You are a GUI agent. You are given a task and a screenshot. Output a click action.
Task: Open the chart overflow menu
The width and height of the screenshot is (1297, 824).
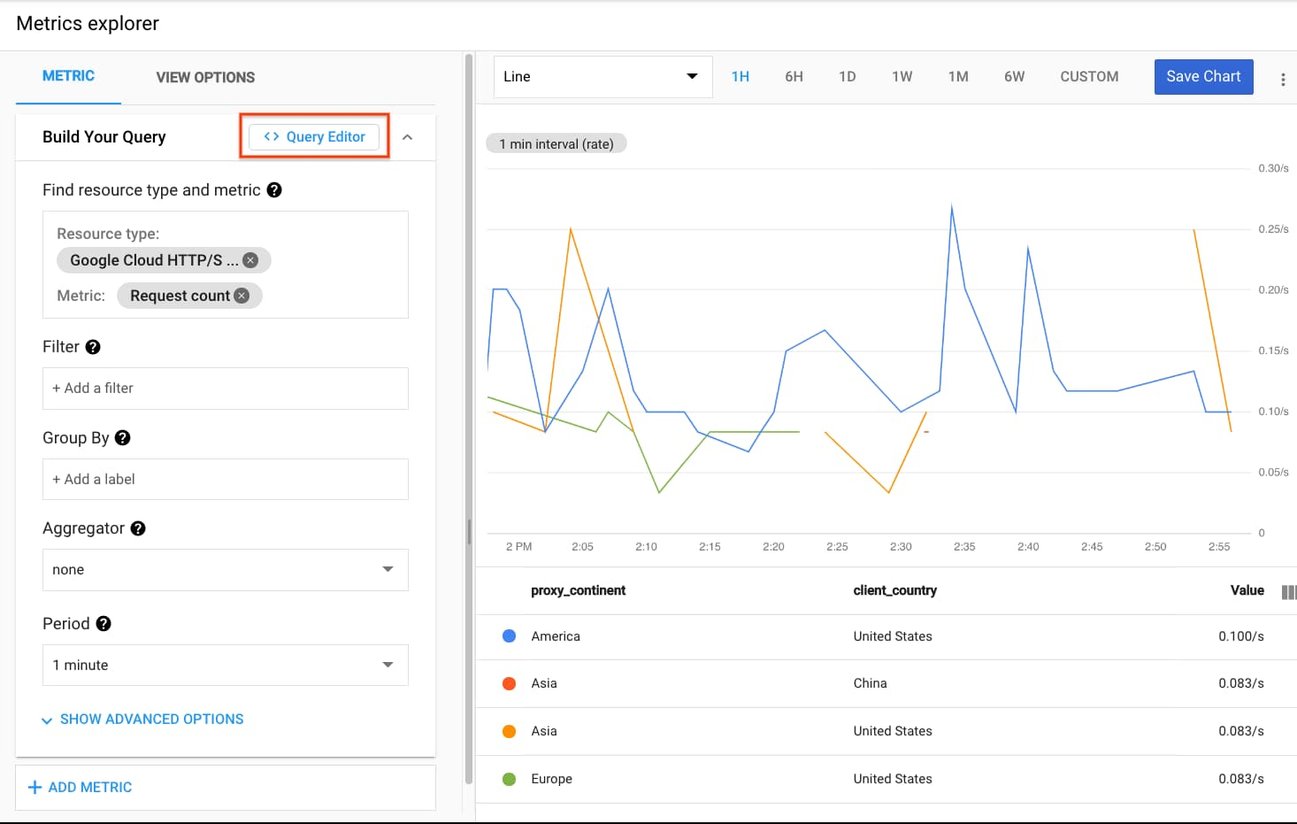[1283, 78]
